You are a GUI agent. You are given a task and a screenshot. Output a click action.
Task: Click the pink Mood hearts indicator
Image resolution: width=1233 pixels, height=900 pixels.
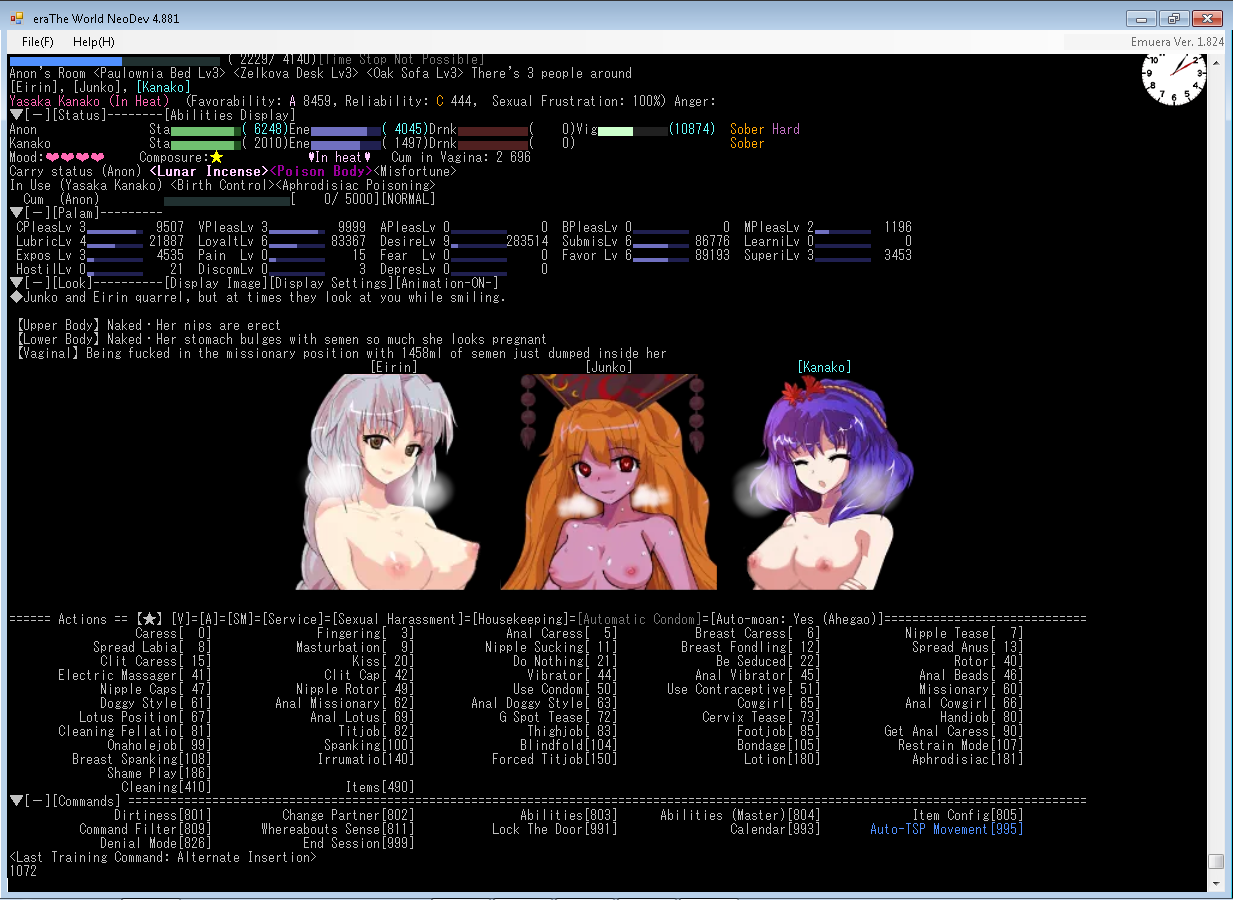coord(75,158)
